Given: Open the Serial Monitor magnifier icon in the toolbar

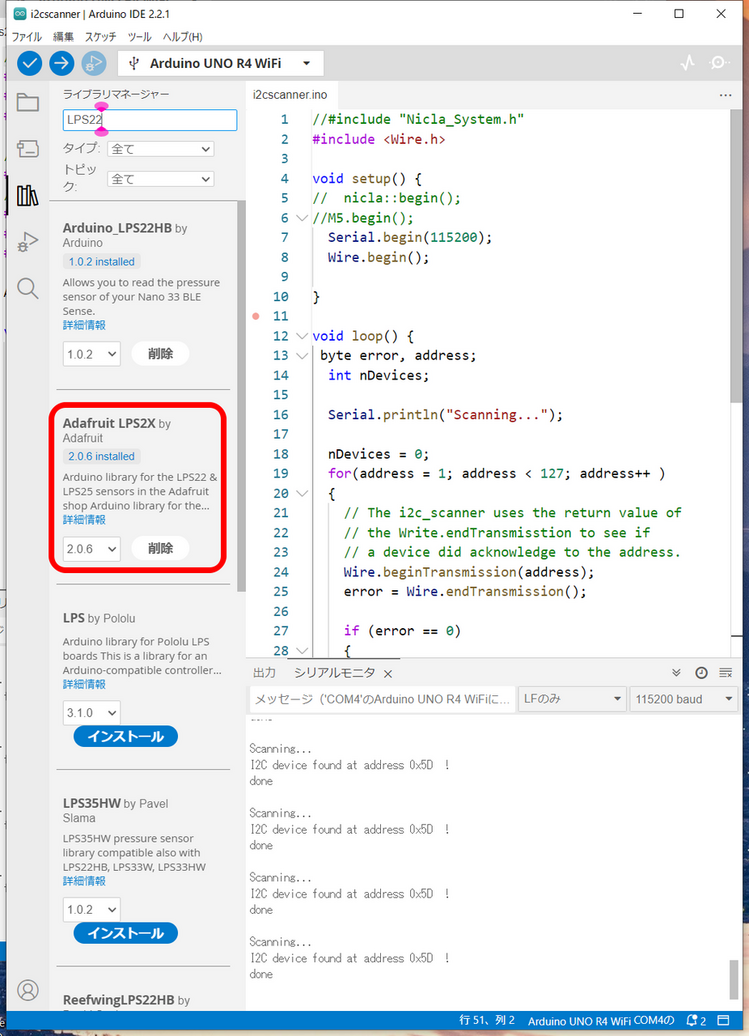Looking at the screenshot, I should pyautogui.click(x=718, y=63).
